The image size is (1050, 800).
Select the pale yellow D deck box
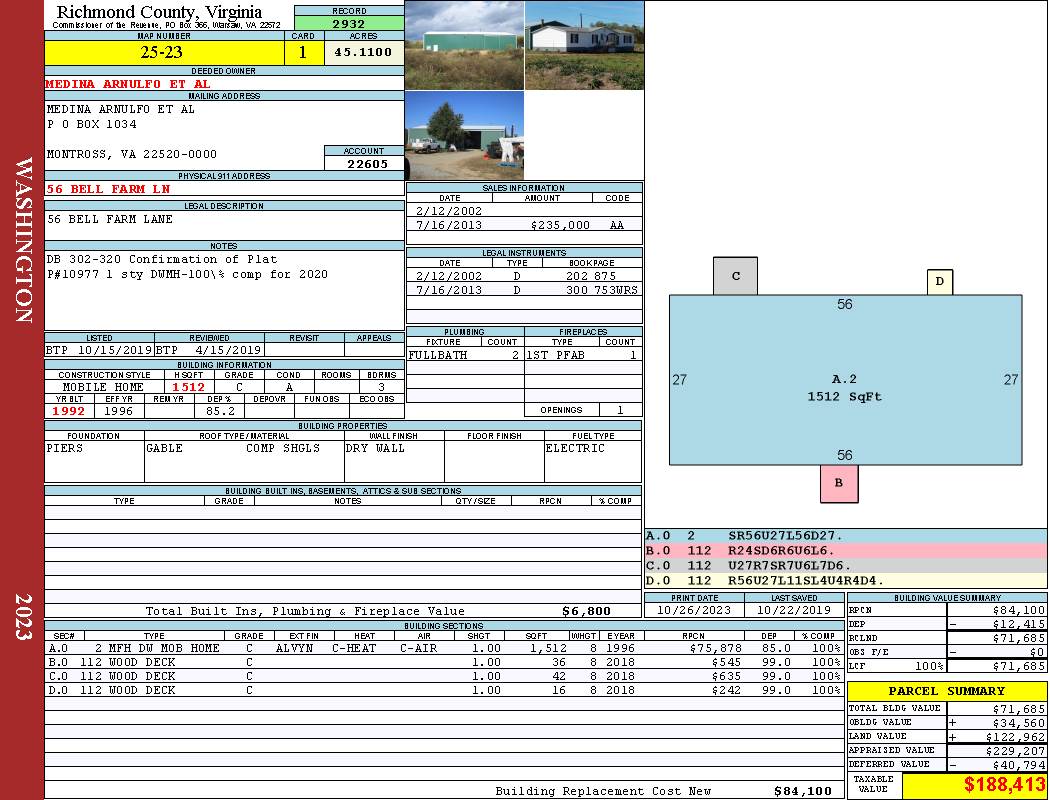point(940,282)
